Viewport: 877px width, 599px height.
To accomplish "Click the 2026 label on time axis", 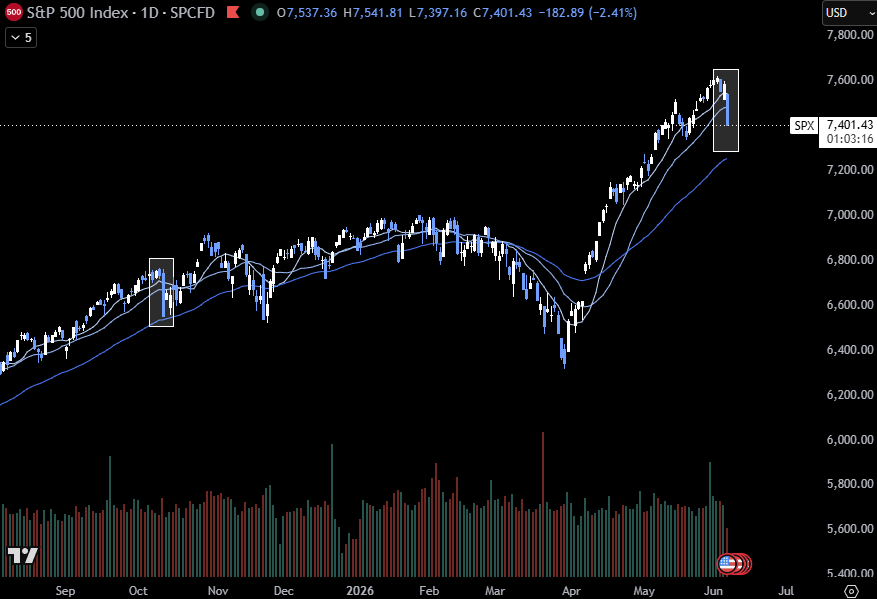I will tap(360, 591).
